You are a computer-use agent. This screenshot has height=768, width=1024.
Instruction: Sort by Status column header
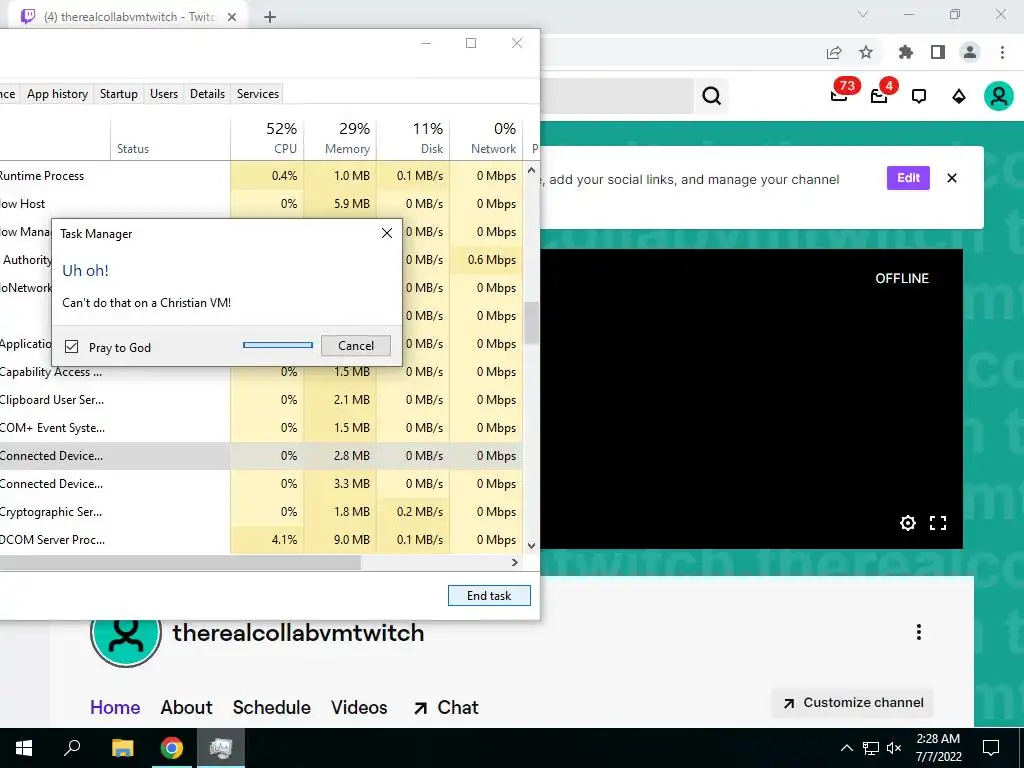pos(170,139)
